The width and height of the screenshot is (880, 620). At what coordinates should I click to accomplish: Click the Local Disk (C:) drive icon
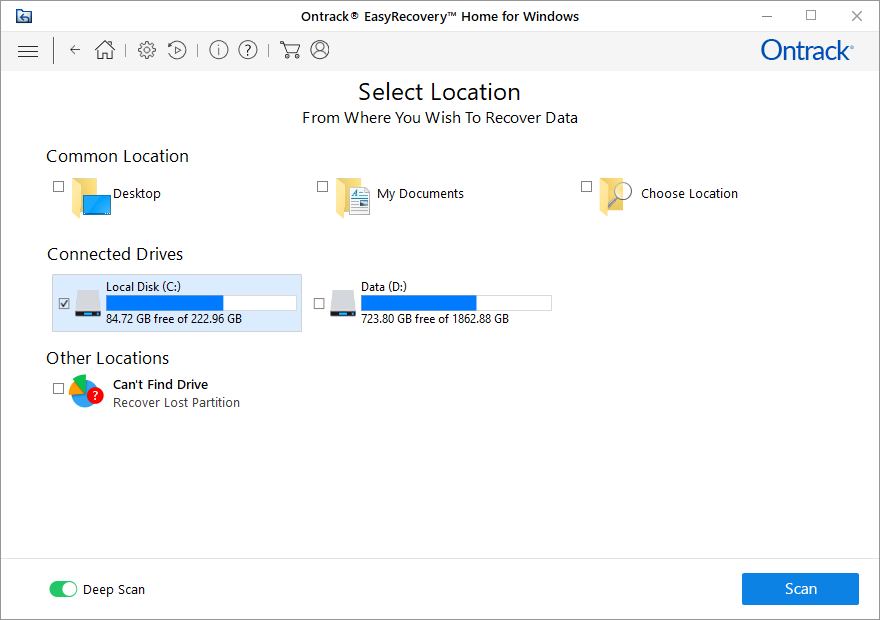[x=88, y=303]
